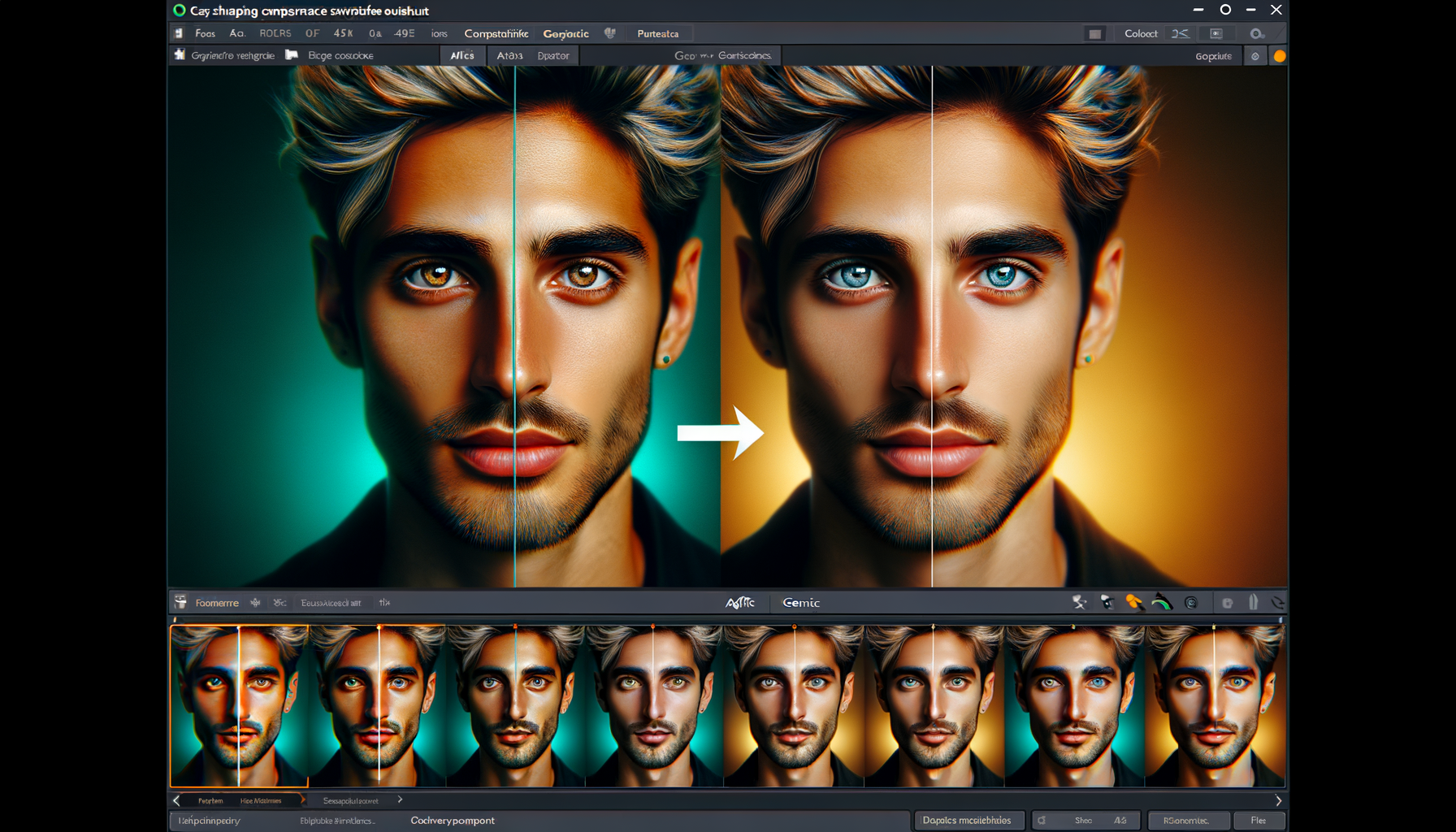Click the shield icon next to Genaxtic
This screenshot has width=1456, height=832.
coord(609,33)
